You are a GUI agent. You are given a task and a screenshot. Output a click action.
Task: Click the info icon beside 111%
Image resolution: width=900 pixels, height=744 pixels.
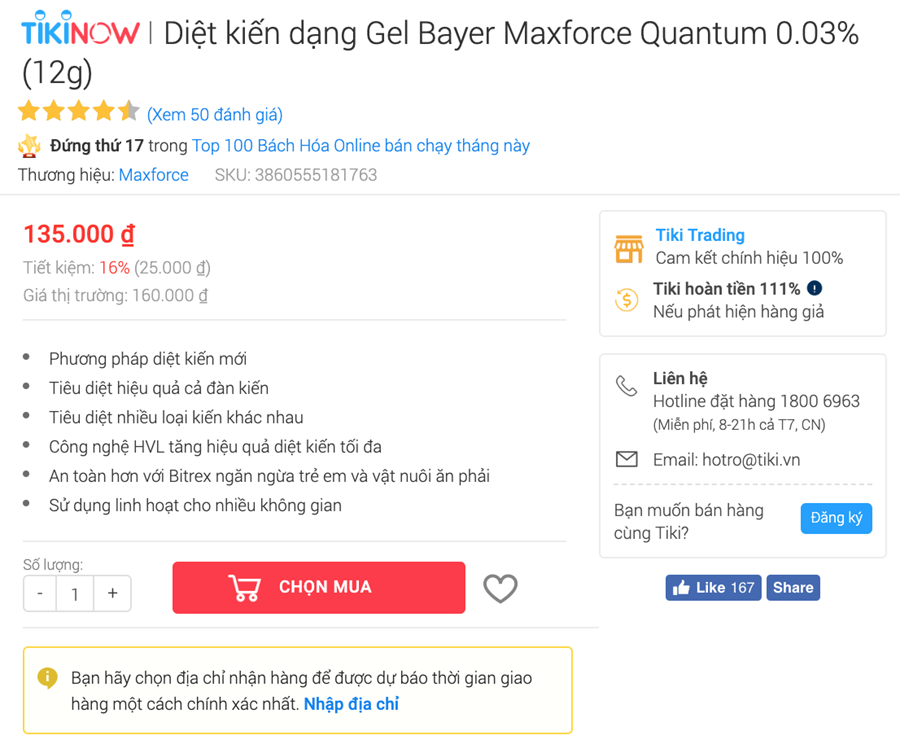[x=815, y=289]
